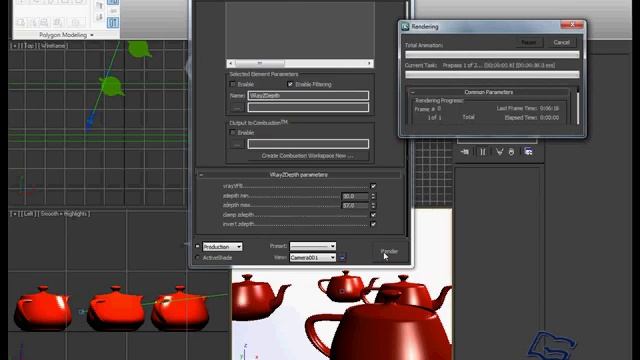Viewport: 640px width, 360px height.
Task: Click Create Combustion Workspace Now button
Action: [x=307, y=156]
